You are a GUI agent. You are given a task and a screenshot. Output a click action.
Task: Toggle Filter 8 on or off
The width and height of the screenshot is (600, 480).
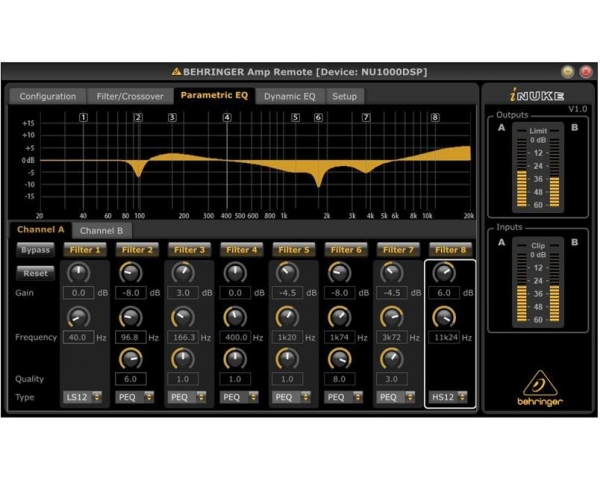[x=450, y=250]
